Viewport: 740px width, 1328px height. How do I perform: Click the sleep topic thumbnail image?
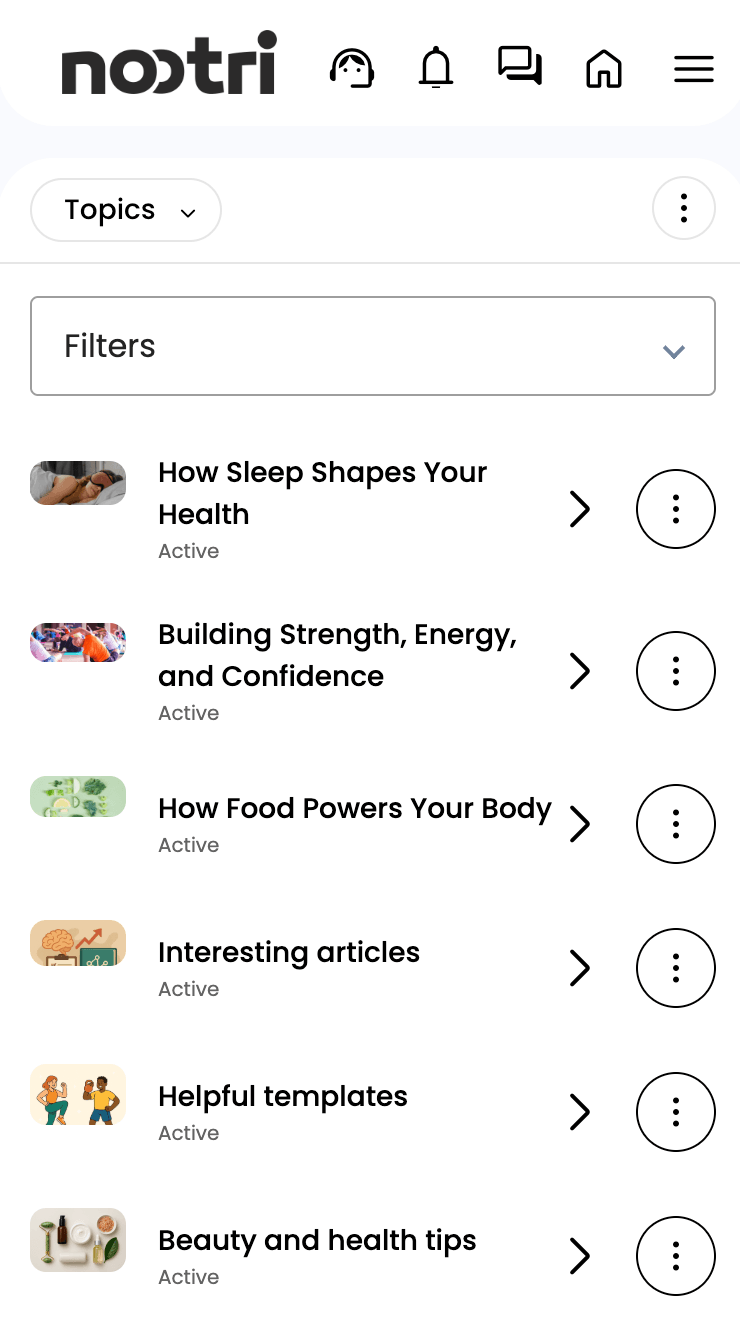pyautogui.click(x=78, y=483)
